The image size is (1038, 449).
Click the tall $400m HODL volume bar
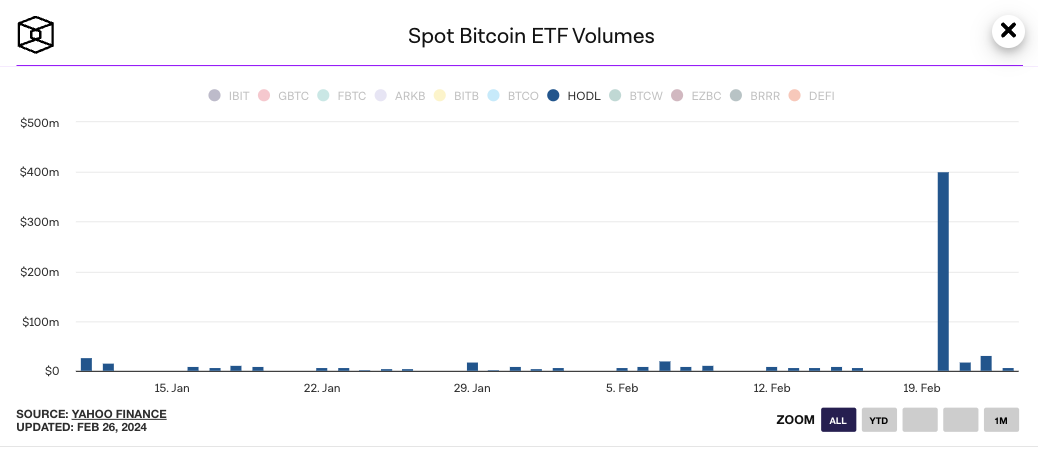coord(943,270)
